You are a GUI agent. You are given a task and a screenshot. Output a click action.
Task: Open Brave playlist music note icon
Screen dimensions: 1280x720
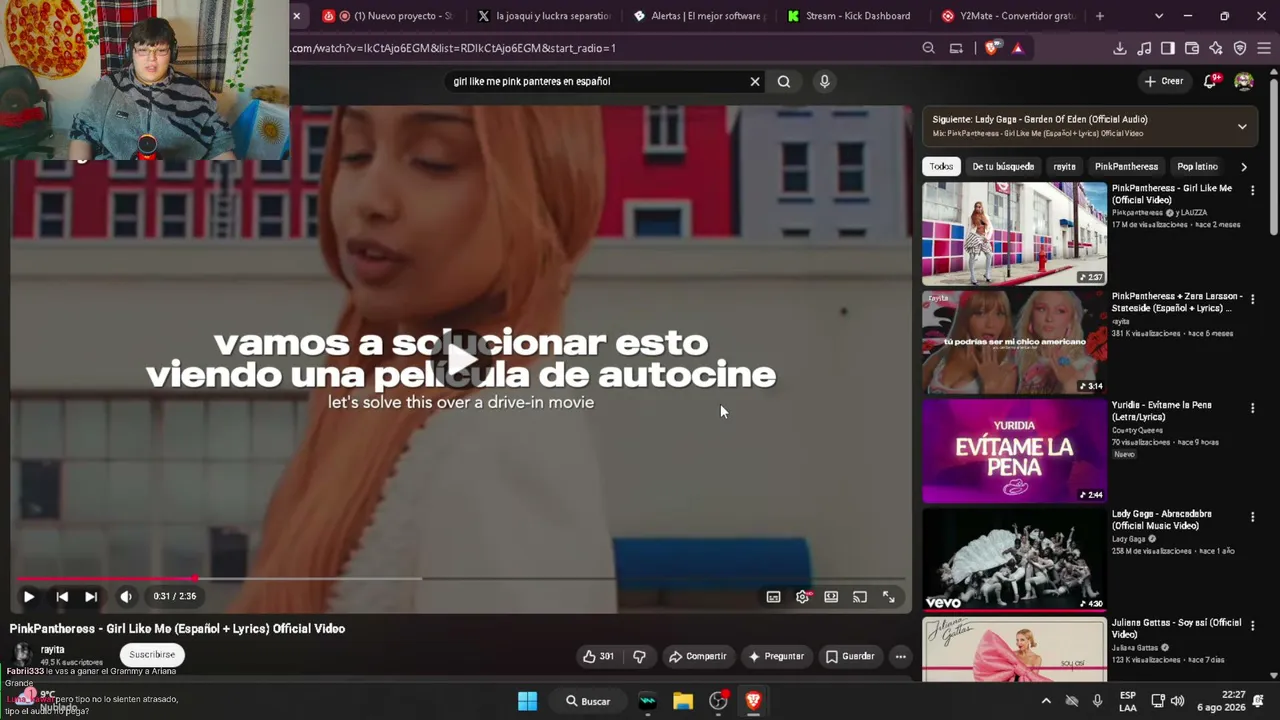[x=1144, y=48]
